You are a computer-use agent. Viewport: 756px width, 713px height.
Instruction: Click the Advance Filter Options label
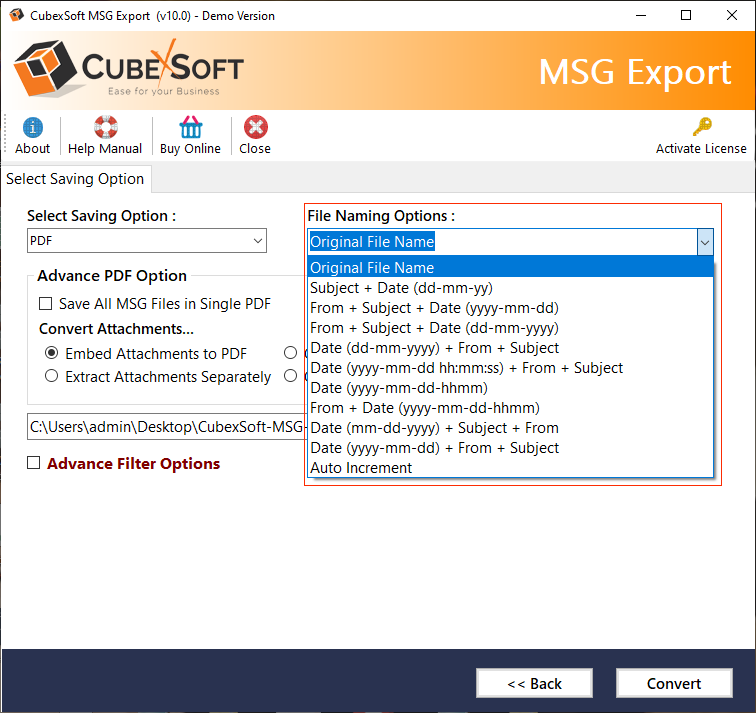click(x=134, y=463)
